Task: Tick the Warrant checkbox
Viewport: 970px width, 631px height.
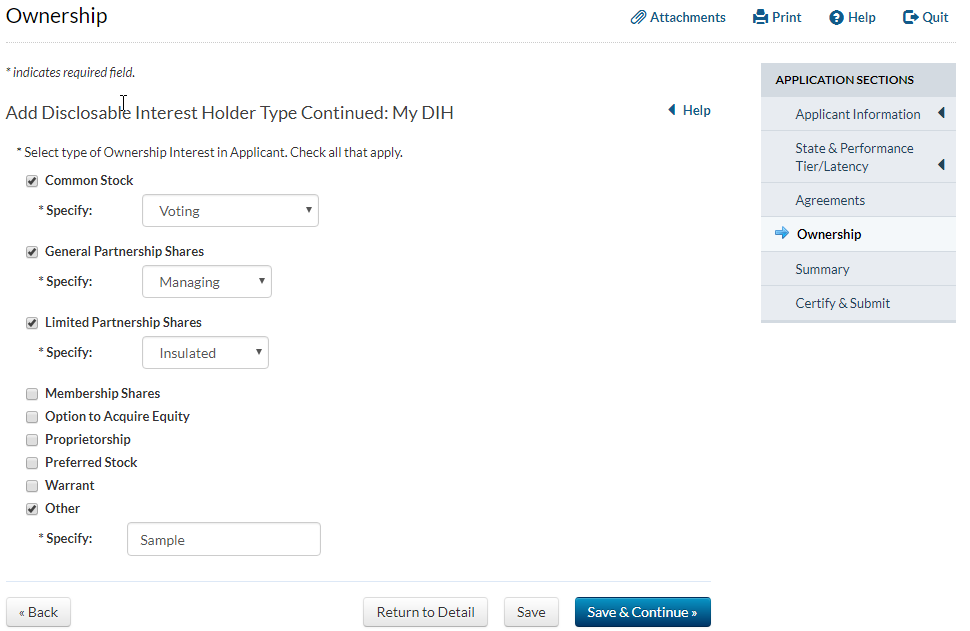Action: pyautogui.click(x=32, y=486)
